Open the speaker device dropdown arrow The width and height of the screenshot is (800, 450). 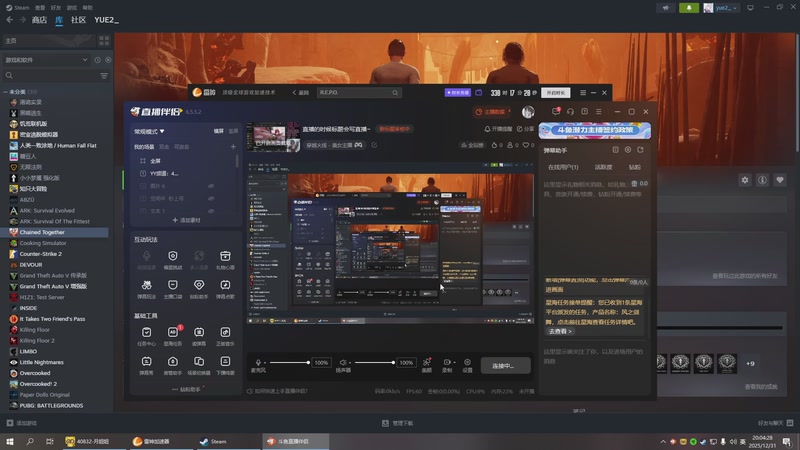pos(350,363)
